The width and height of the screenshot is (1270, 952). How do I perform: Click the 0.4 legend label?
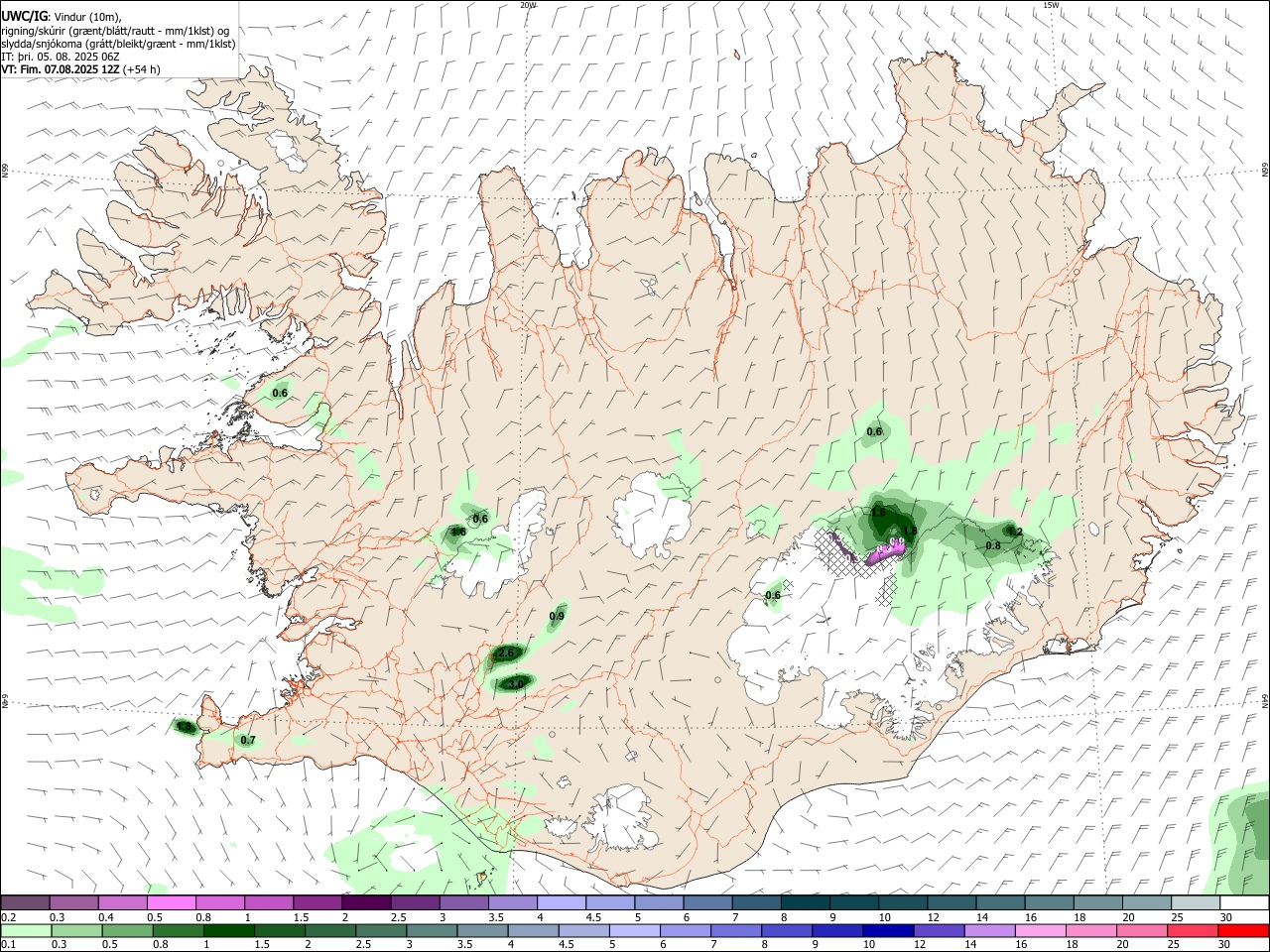click(106, 917)
